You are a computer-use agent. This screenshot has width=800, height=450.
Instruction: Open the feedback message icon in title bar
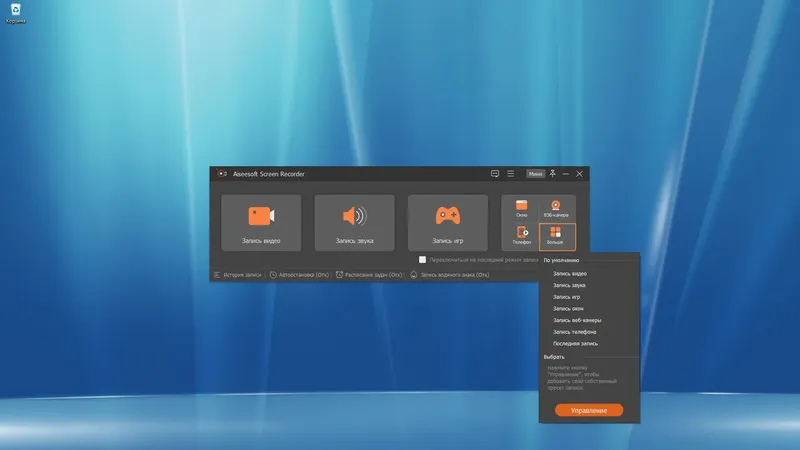(494, 174)
